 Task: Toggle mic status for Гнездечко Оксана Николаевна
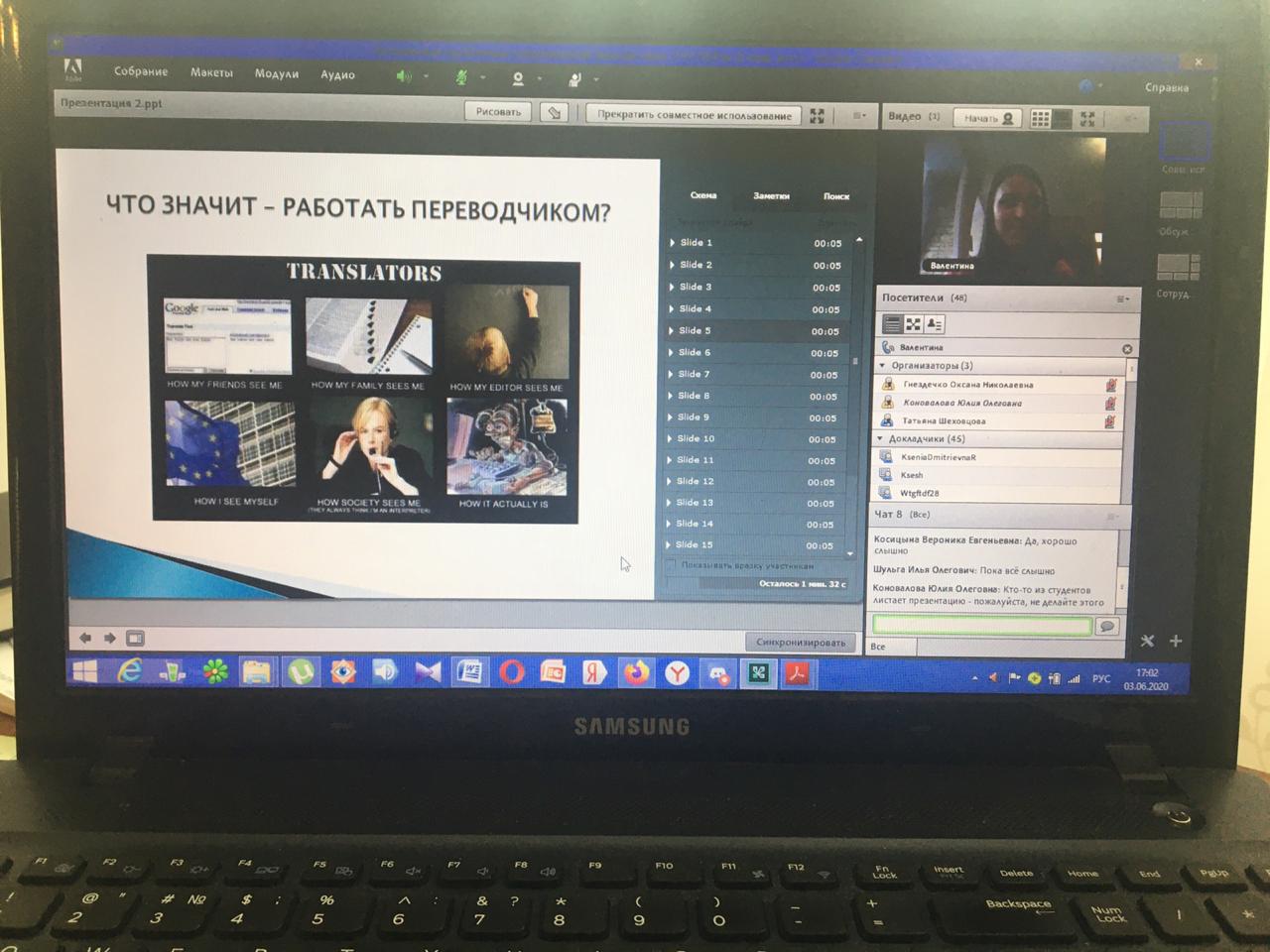pyautogui.click(x=1111, y=385)
